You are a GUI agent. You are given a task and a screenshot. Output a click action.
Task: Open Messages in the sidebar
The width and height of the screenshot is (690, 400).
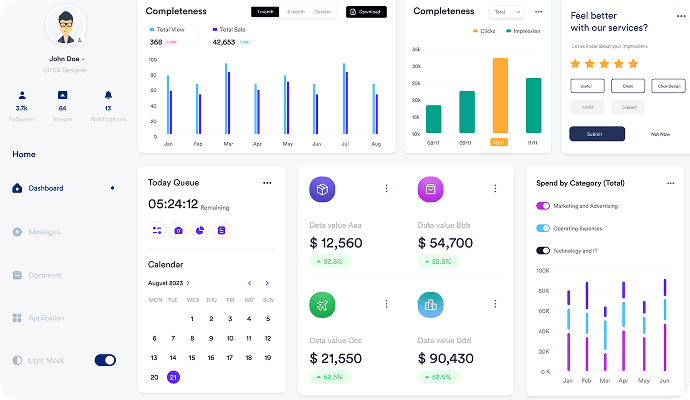click(x=44, y=232)
